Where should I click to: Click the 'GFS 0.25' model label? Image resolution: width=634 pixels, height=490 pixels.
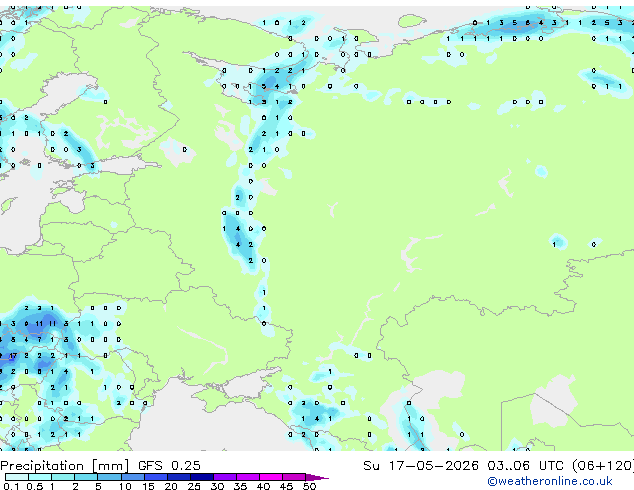click(169, 466)
